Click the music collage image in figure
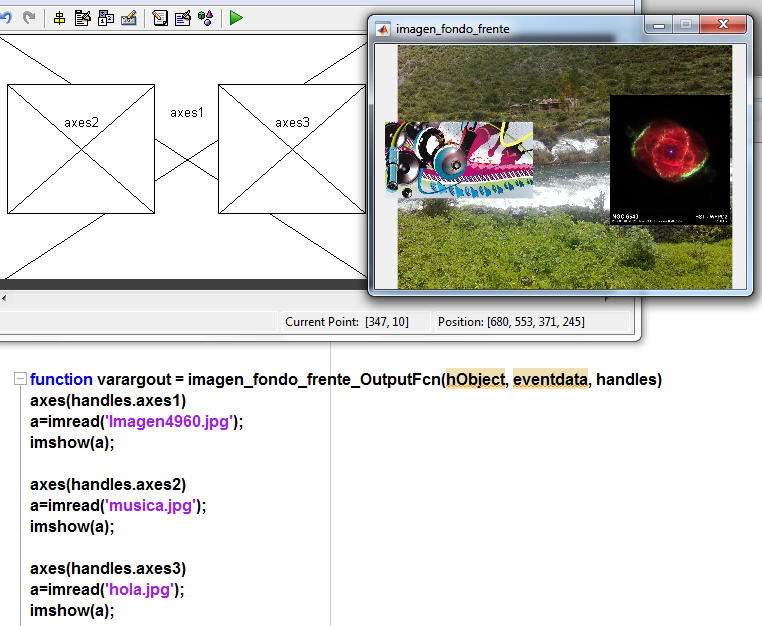 pyautogui.click(x=459, y=160)
